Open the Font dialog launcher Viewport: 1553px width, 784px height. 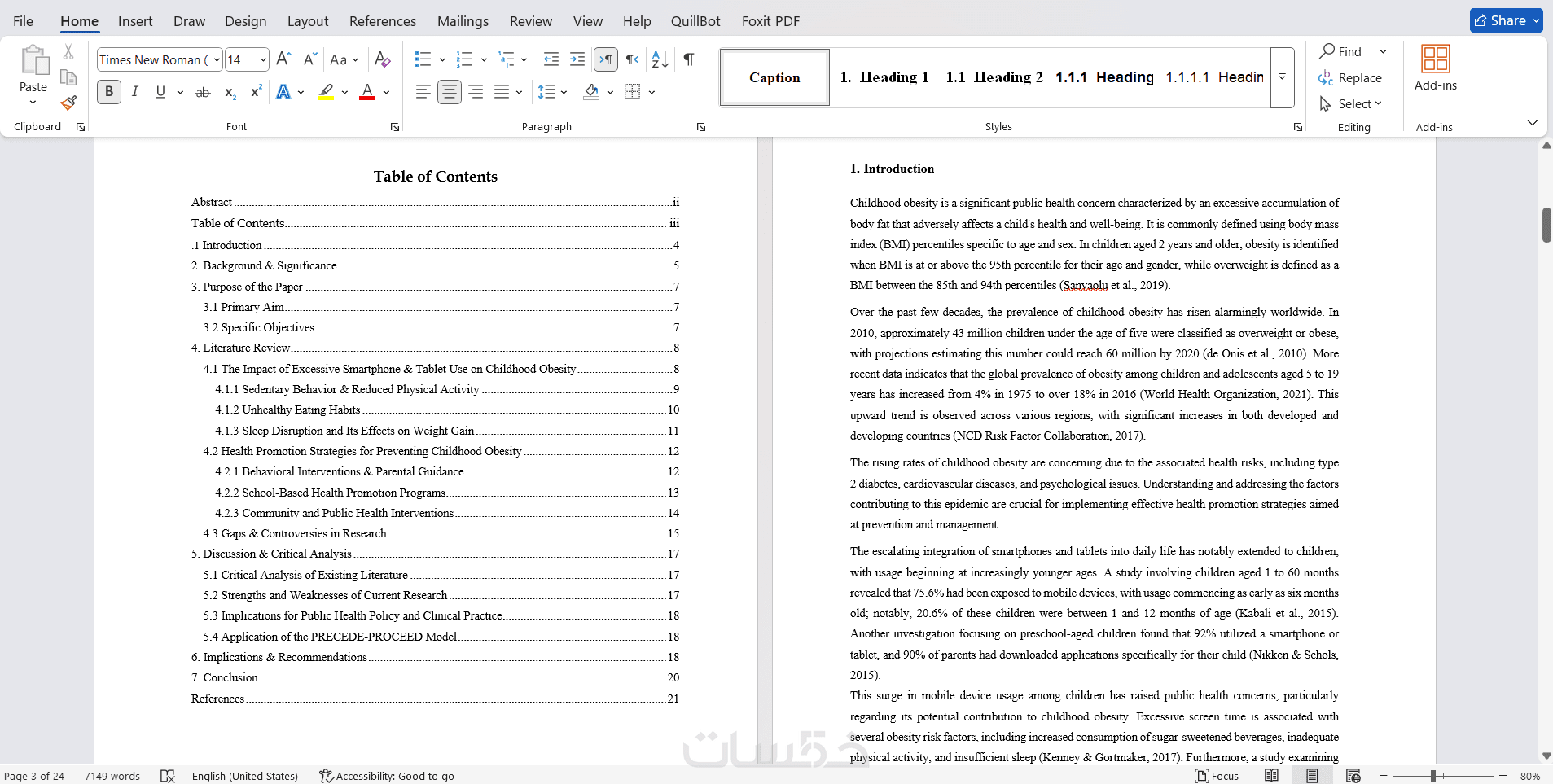[x=395, y=127]
